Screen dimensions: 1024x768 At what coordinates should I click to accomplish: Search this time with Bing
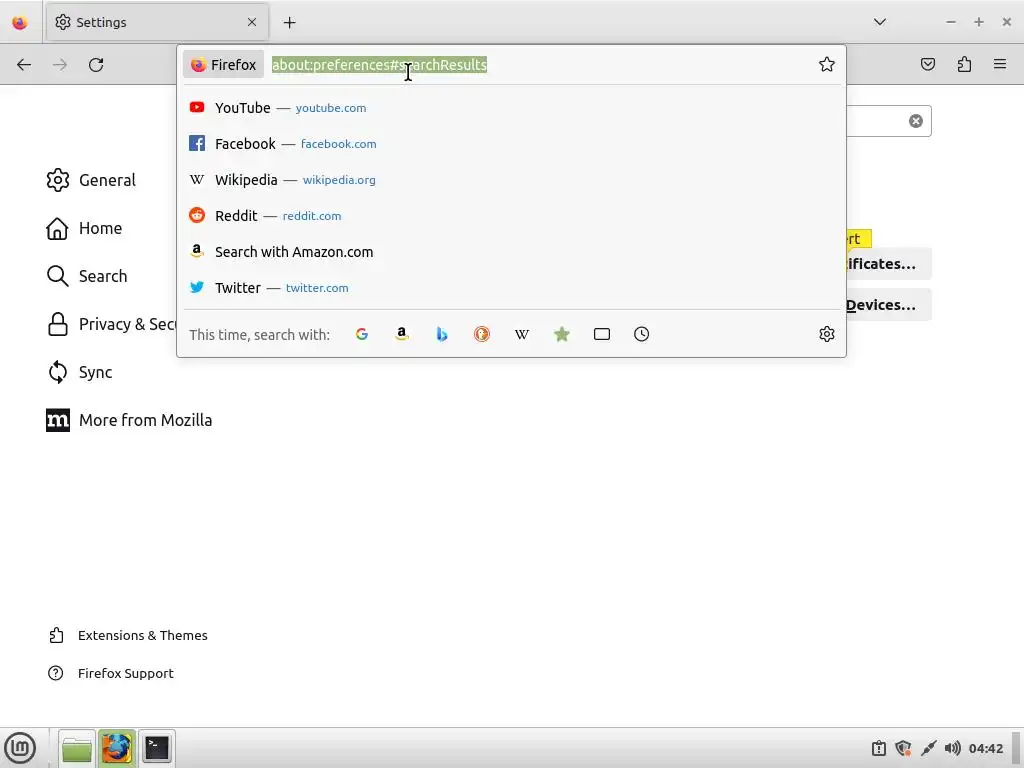click(x=441, y=334)
